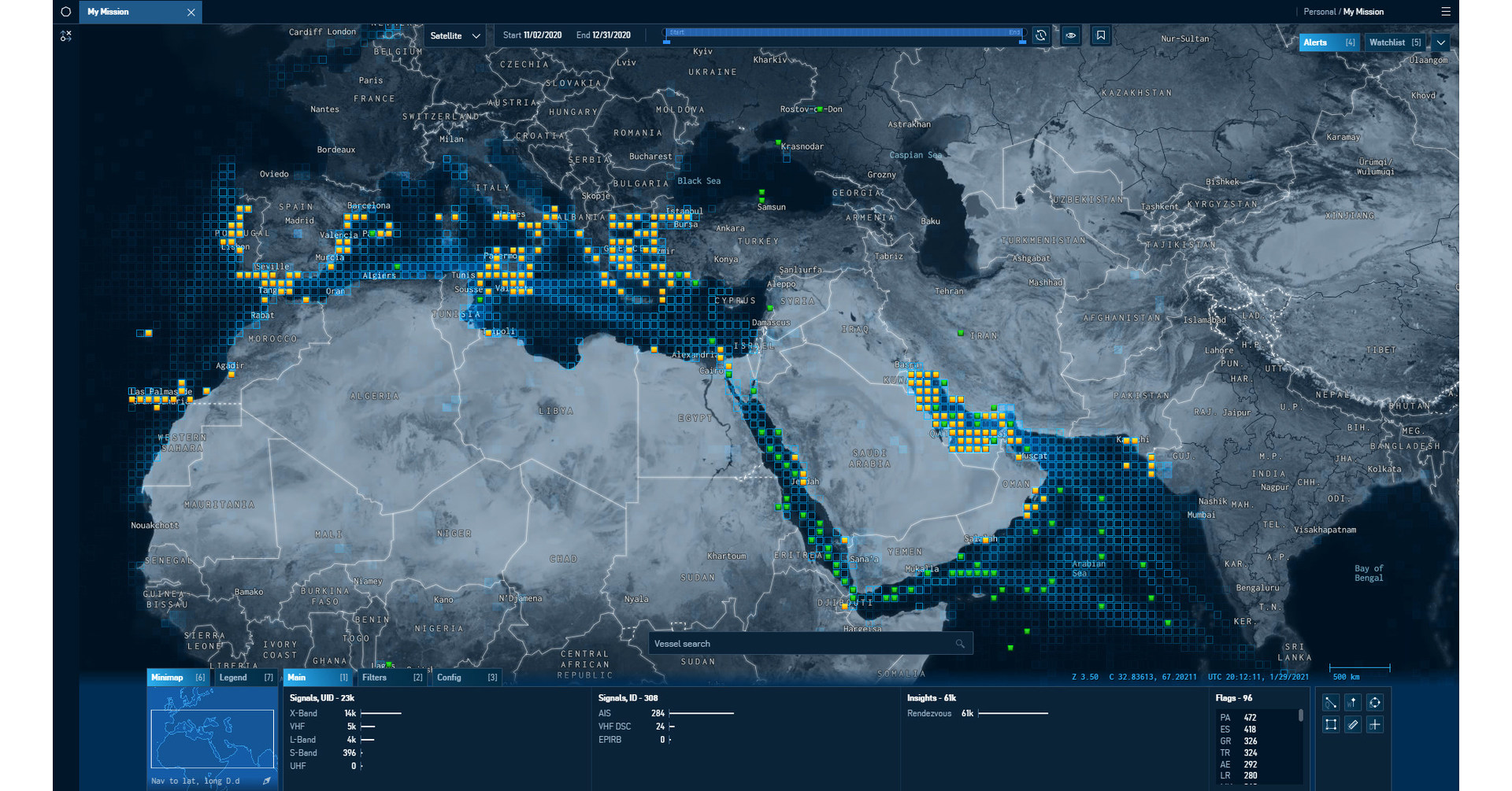The image size is (1512, 791).
Task: Expand the chevron next to Watchlist
Action: [x=1440, y=43]
